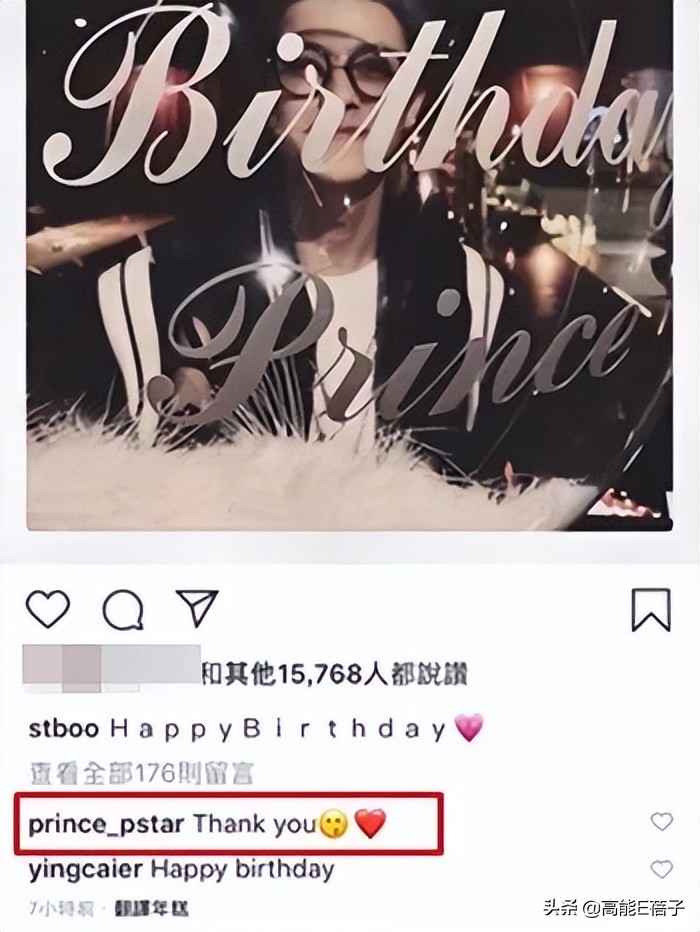Open comments with speech bubble icon
Screen dimensions: 700x932
coord(123,609)
